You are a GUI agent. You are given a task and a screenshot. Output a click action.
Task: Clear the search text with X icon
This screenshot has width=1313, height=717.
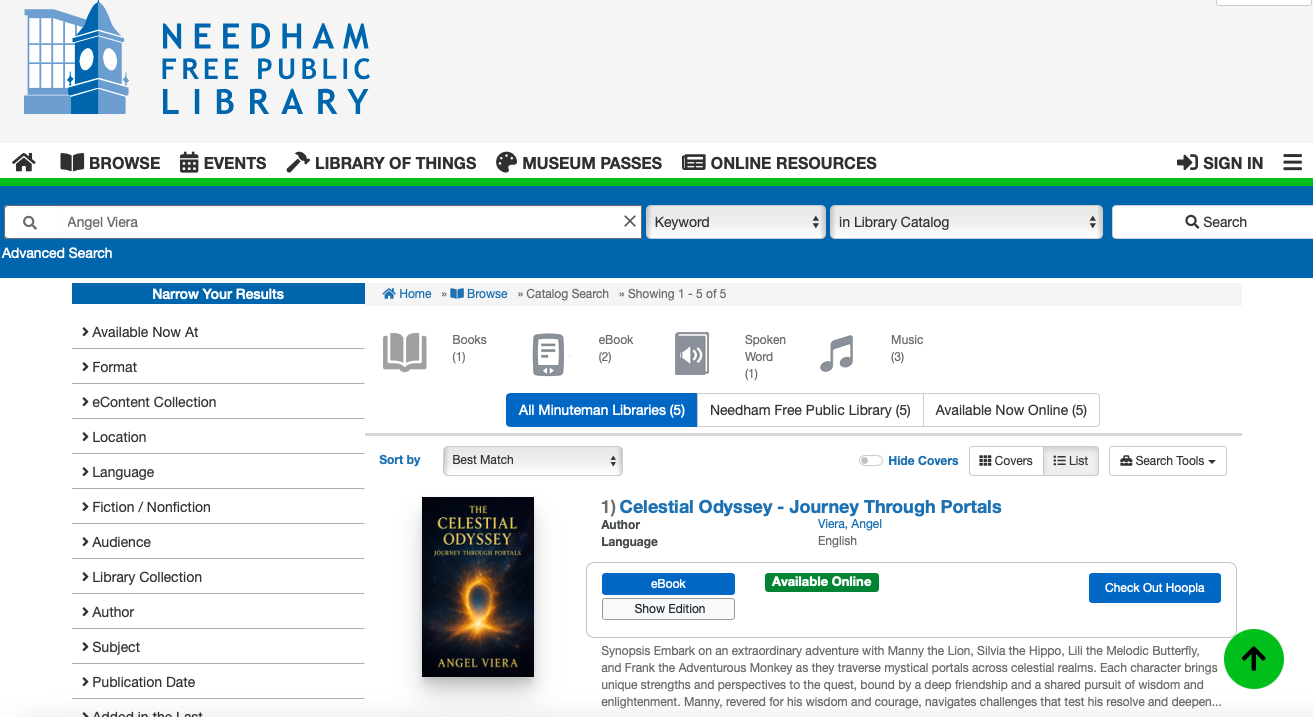[630, 222]
